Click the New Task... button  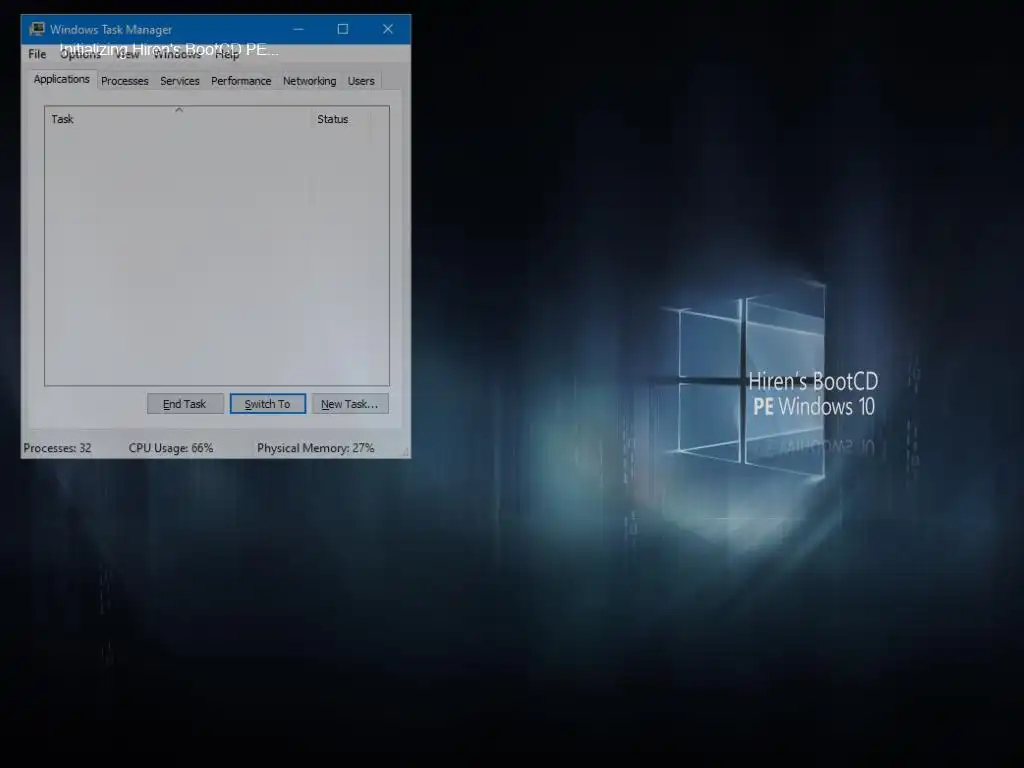350,404
